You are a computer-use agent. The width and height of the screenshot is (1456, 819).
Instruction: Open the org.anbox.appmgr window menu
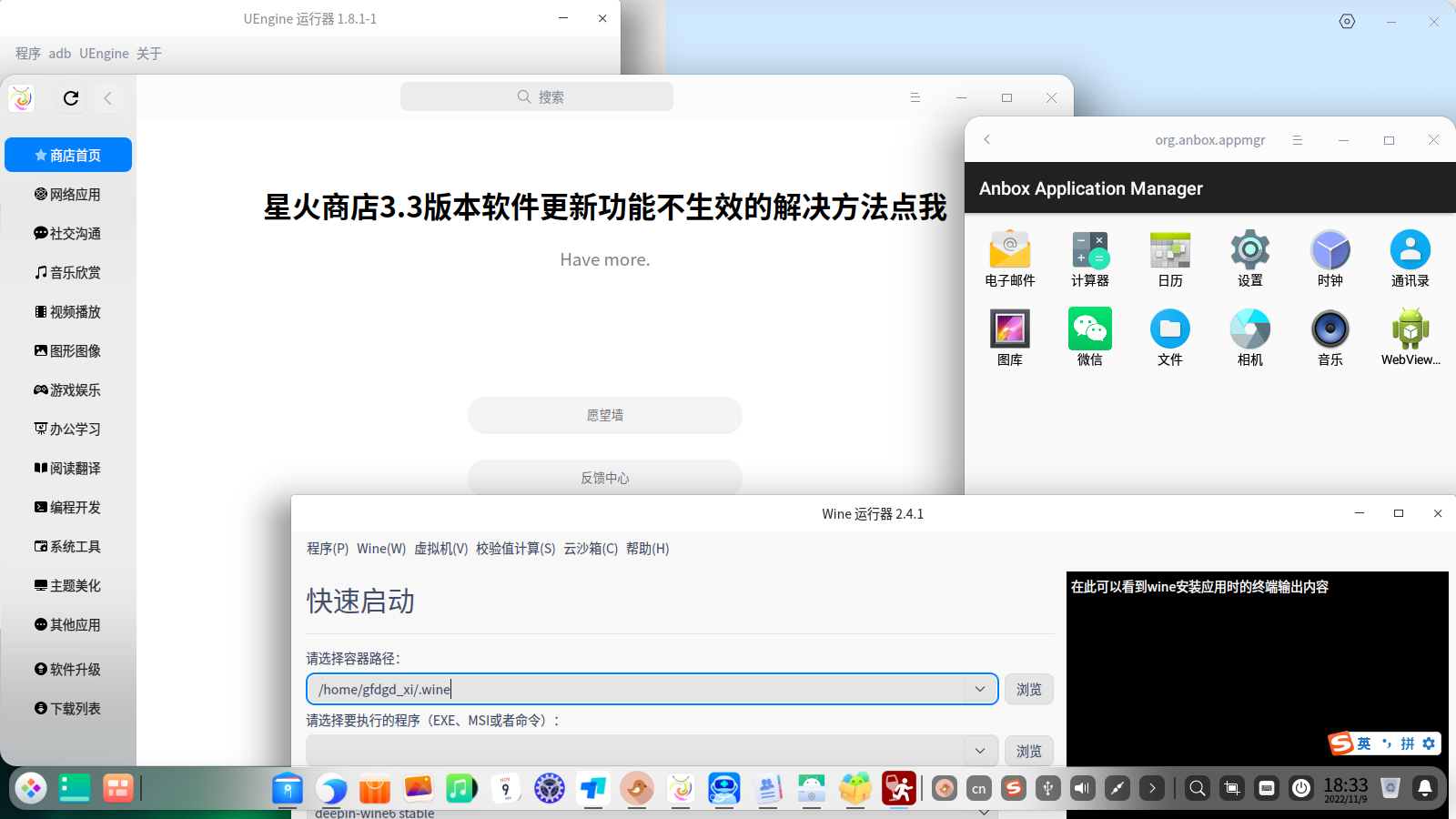(1297, 140)
